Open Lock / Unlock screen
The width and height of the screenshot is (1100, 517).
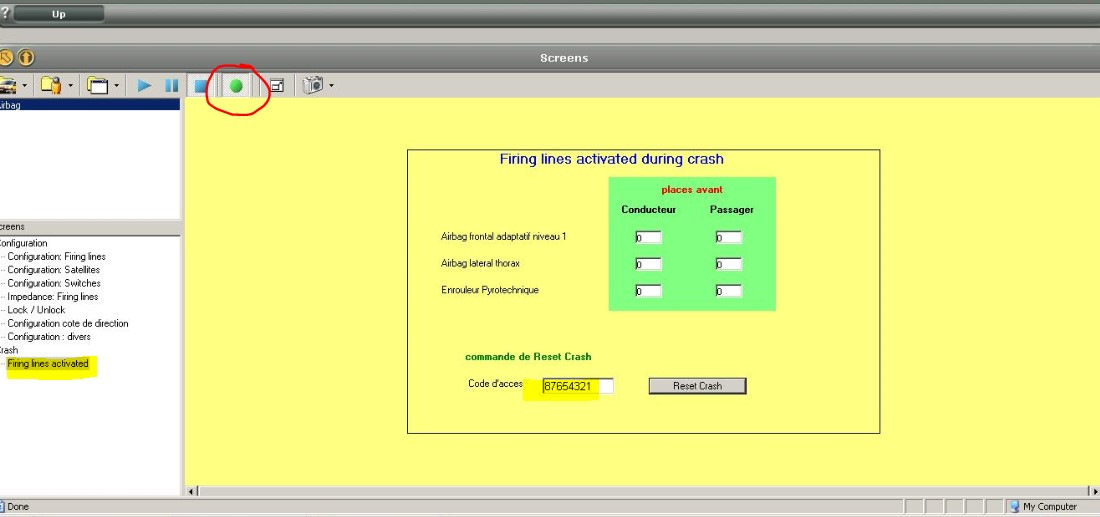(36, 310)
